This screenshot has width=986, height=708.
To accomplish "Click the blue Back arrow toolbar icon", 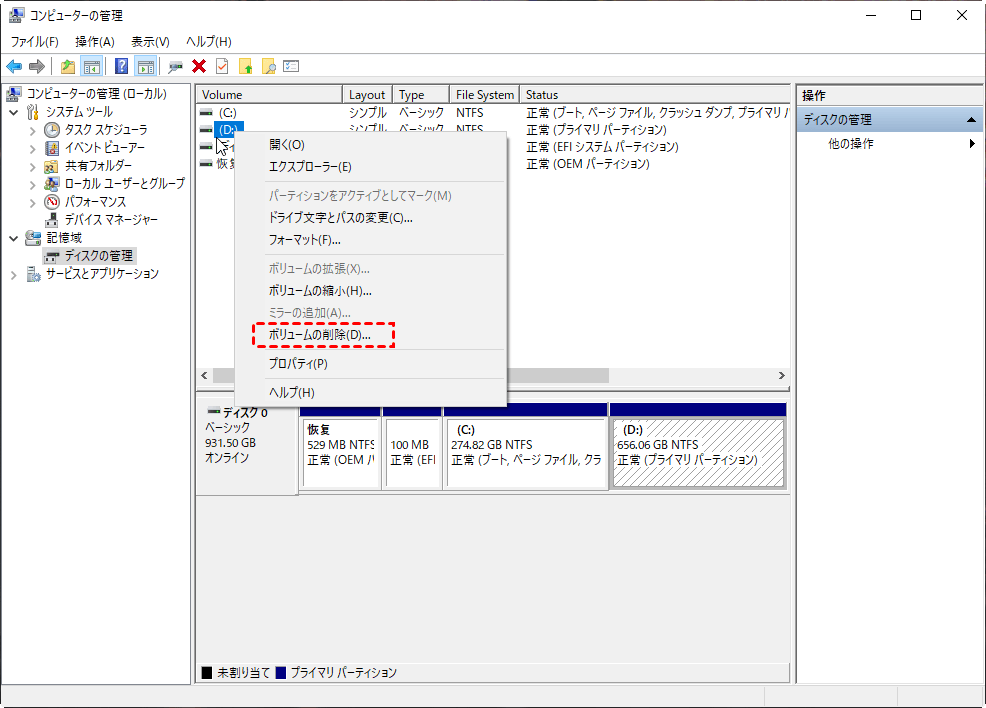I will click(14, 66).
